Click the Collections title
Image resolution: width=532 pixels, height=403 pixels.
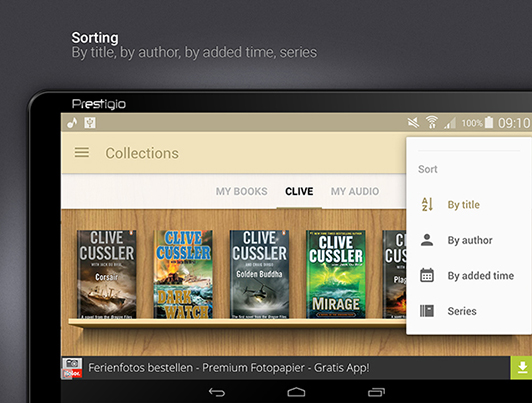(142, 153)
